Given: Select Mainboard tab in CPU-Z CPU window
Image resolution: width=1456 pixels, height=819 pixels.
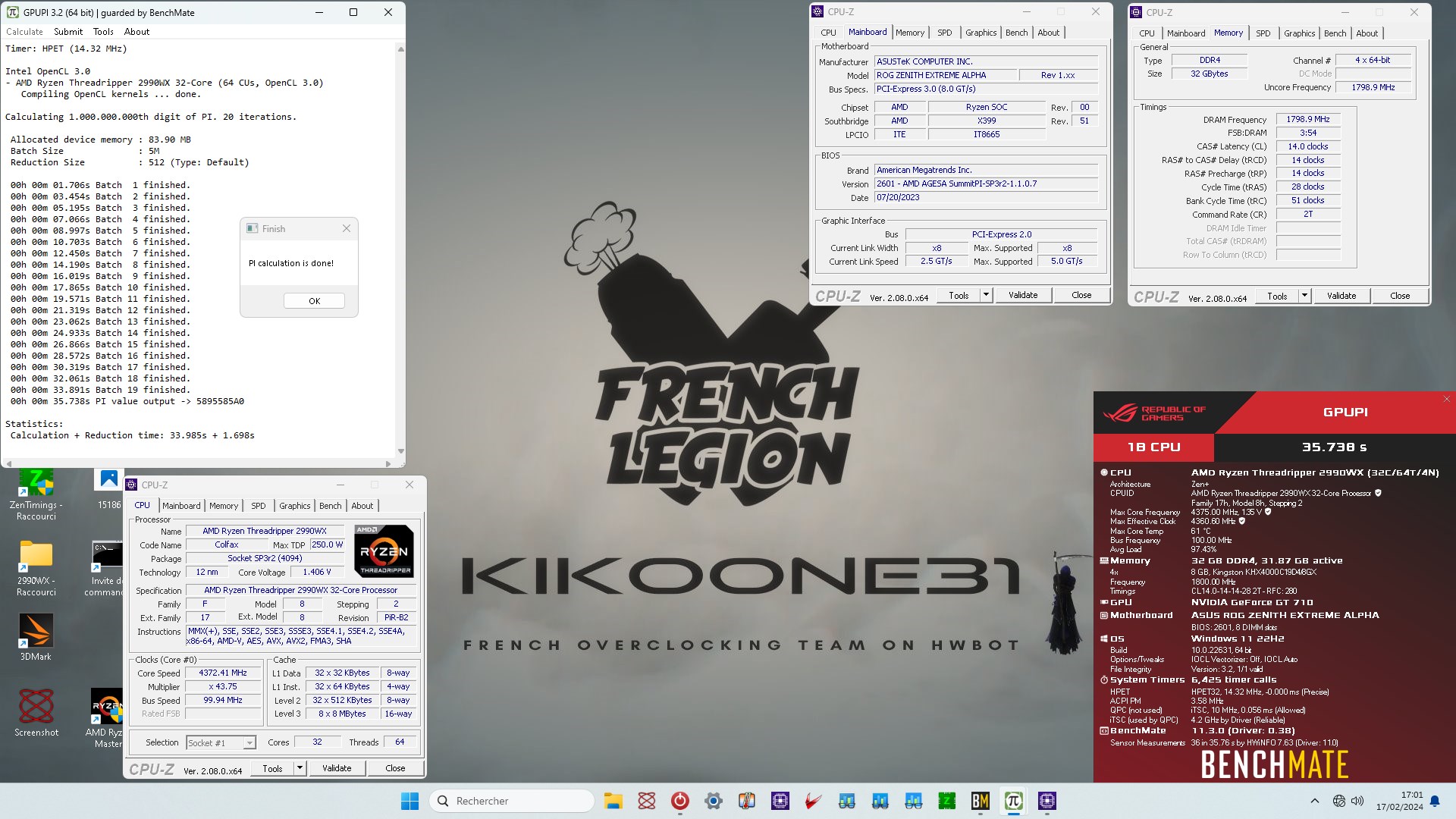Looking at the screenshot, I should point(181,506).
